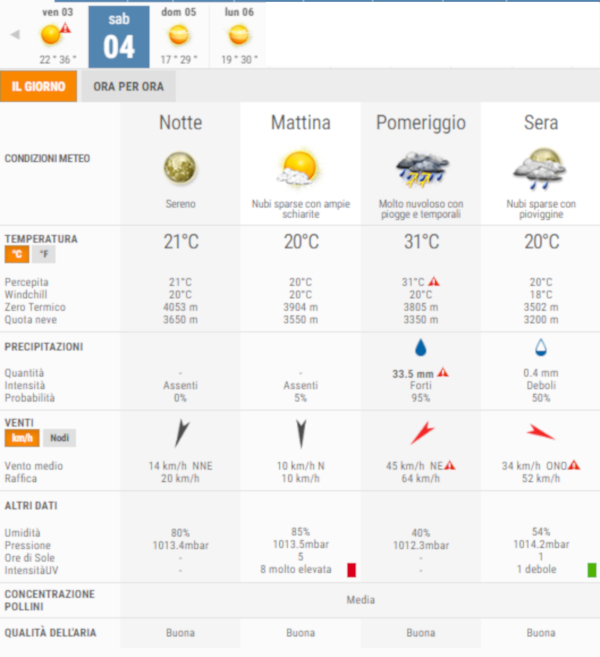Set wind units to Nodi
Viewport: 600px width, 657px height.
coord(59,438)
